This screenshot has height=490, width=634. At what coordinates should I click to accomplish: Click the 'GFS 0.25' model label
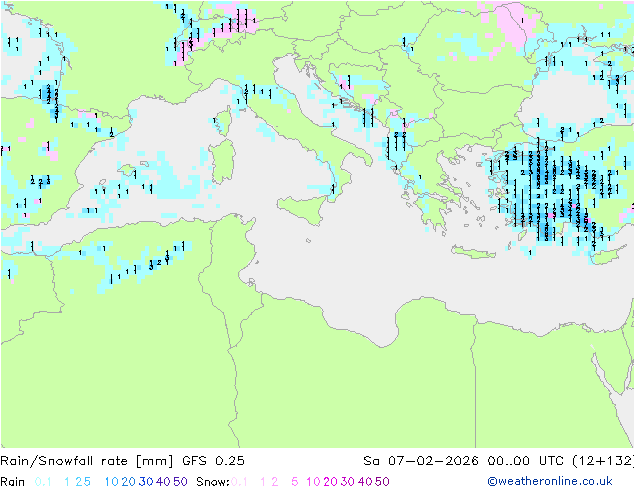213,461
